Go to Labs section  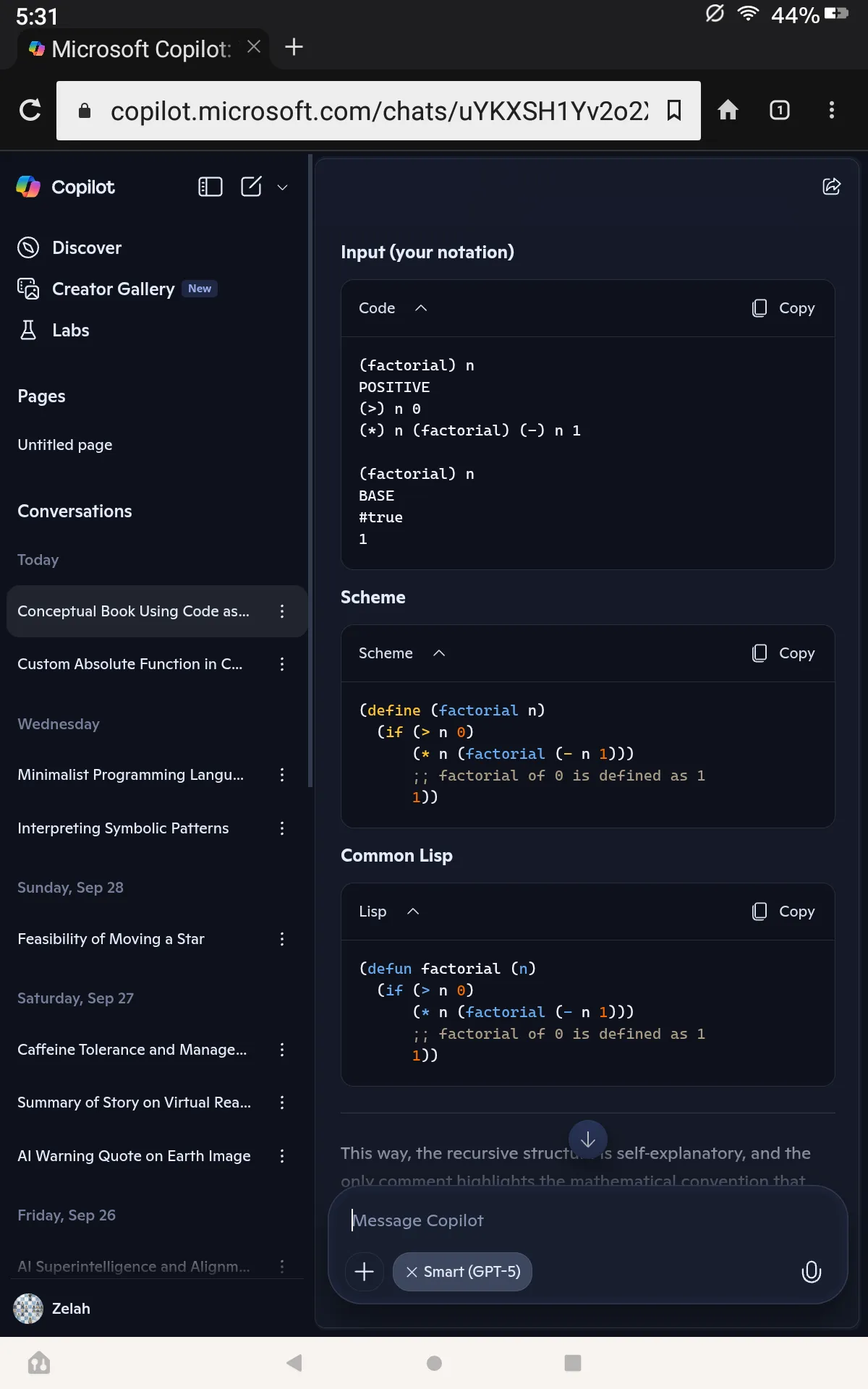coord(70,331)
